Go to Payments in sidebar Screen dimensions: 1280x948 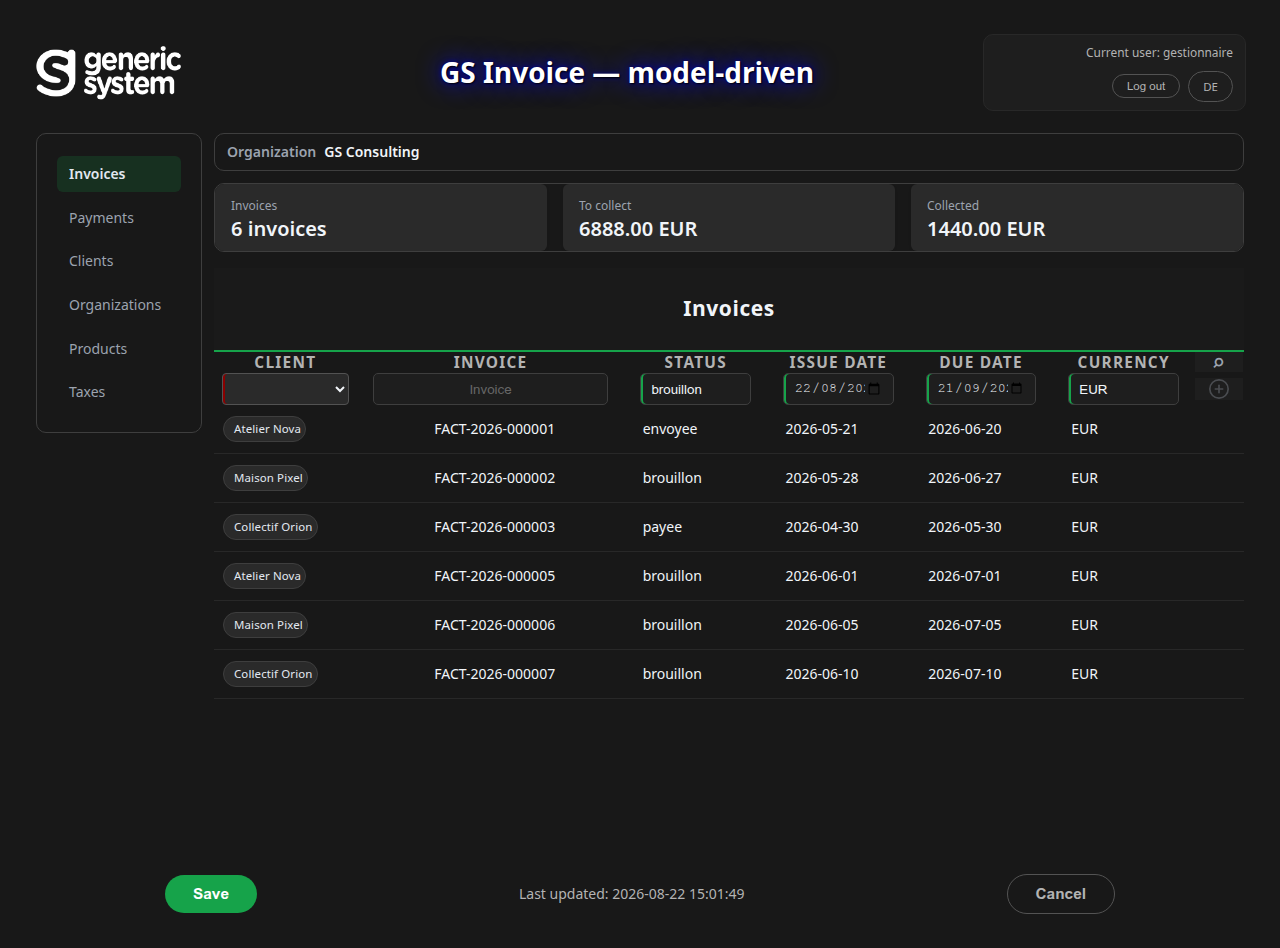(x=119, y=218)
